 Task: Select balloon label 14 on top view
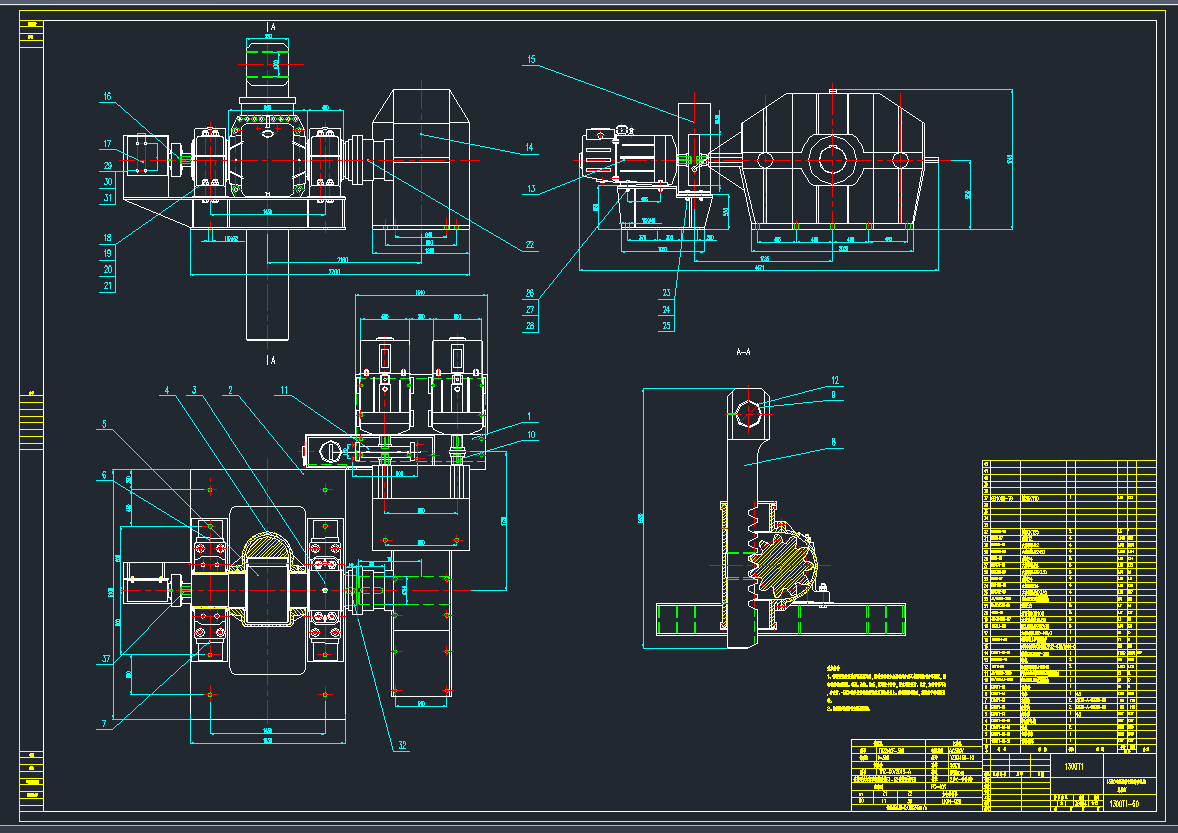pyautogui.click(x=529, y=149)
